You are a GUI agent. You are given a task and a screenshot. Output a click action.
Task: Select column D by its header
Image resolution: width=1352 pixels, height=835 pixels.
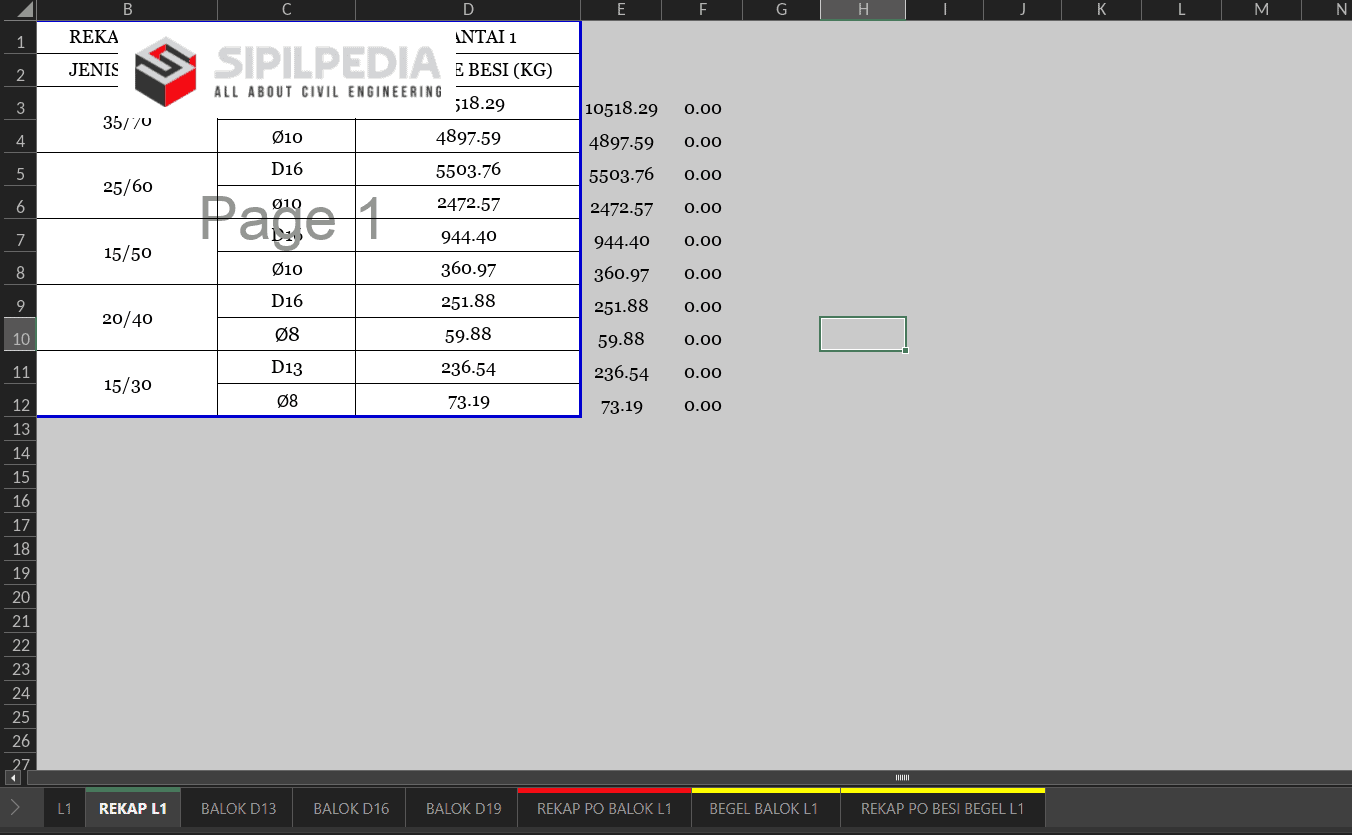[468, 10]
